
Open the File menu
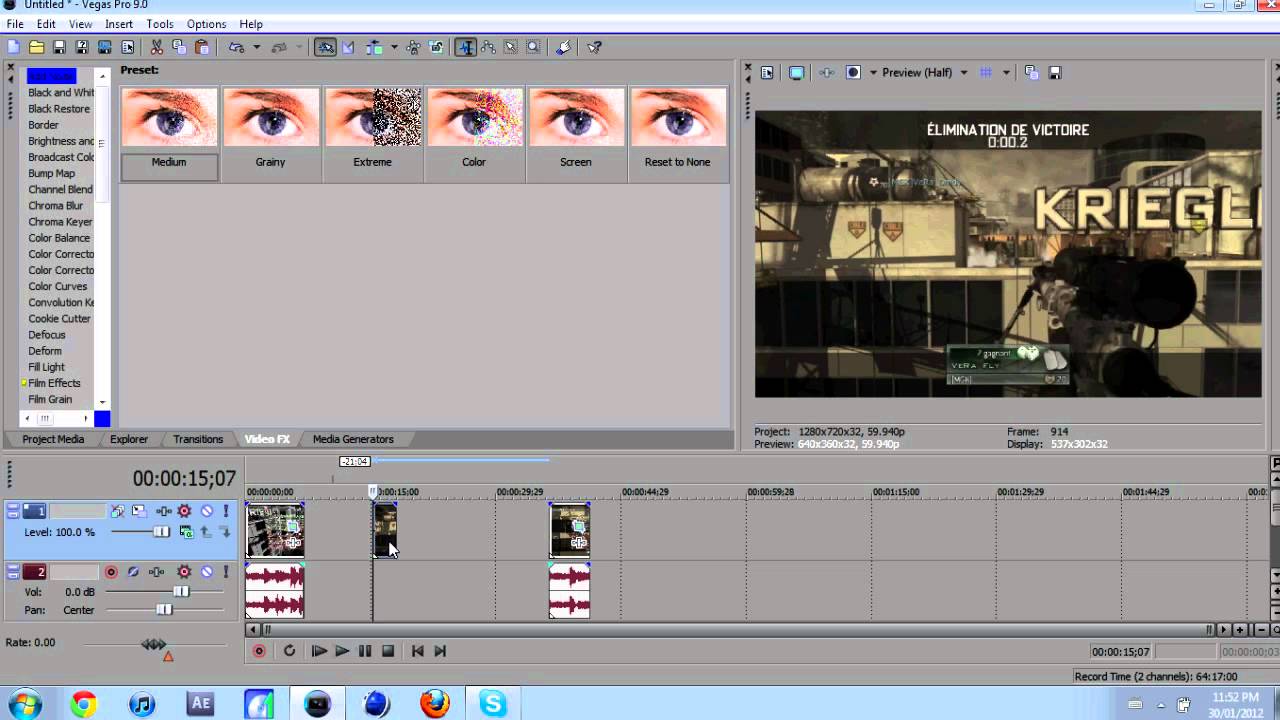(x=15, y=24)
